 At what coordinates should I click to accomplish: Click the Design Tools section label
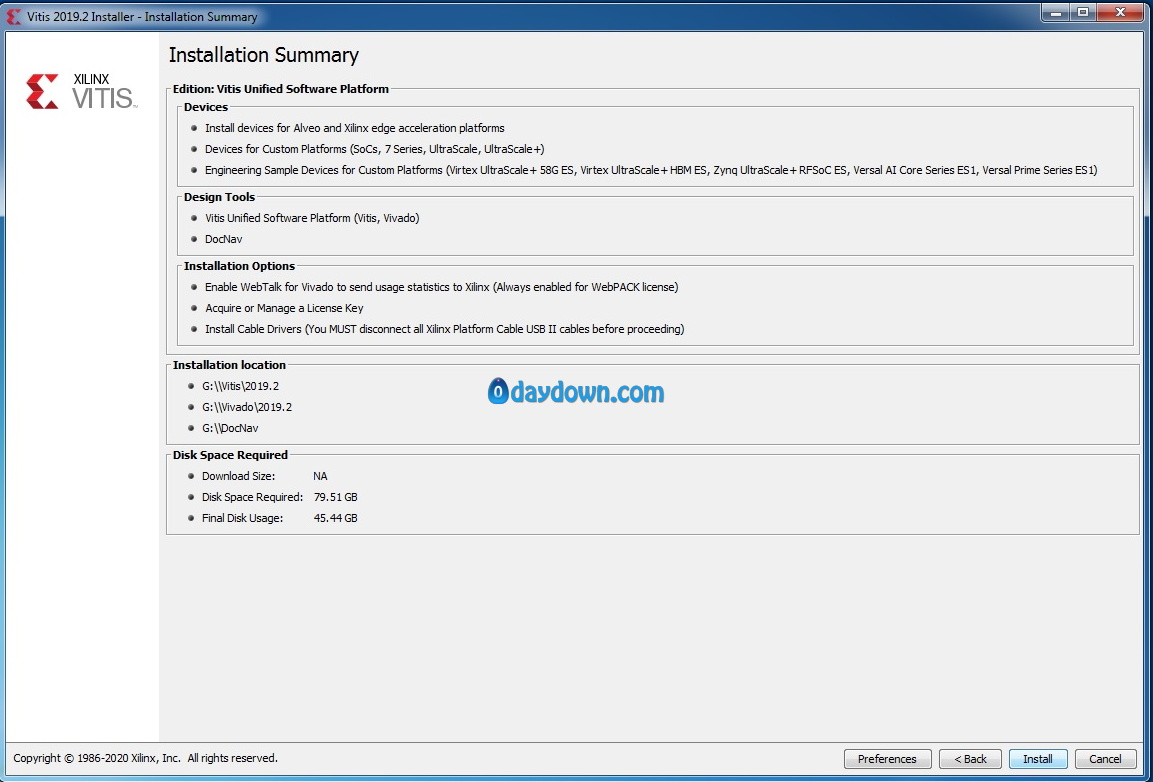pyautogui.click(x=219, y=197)
